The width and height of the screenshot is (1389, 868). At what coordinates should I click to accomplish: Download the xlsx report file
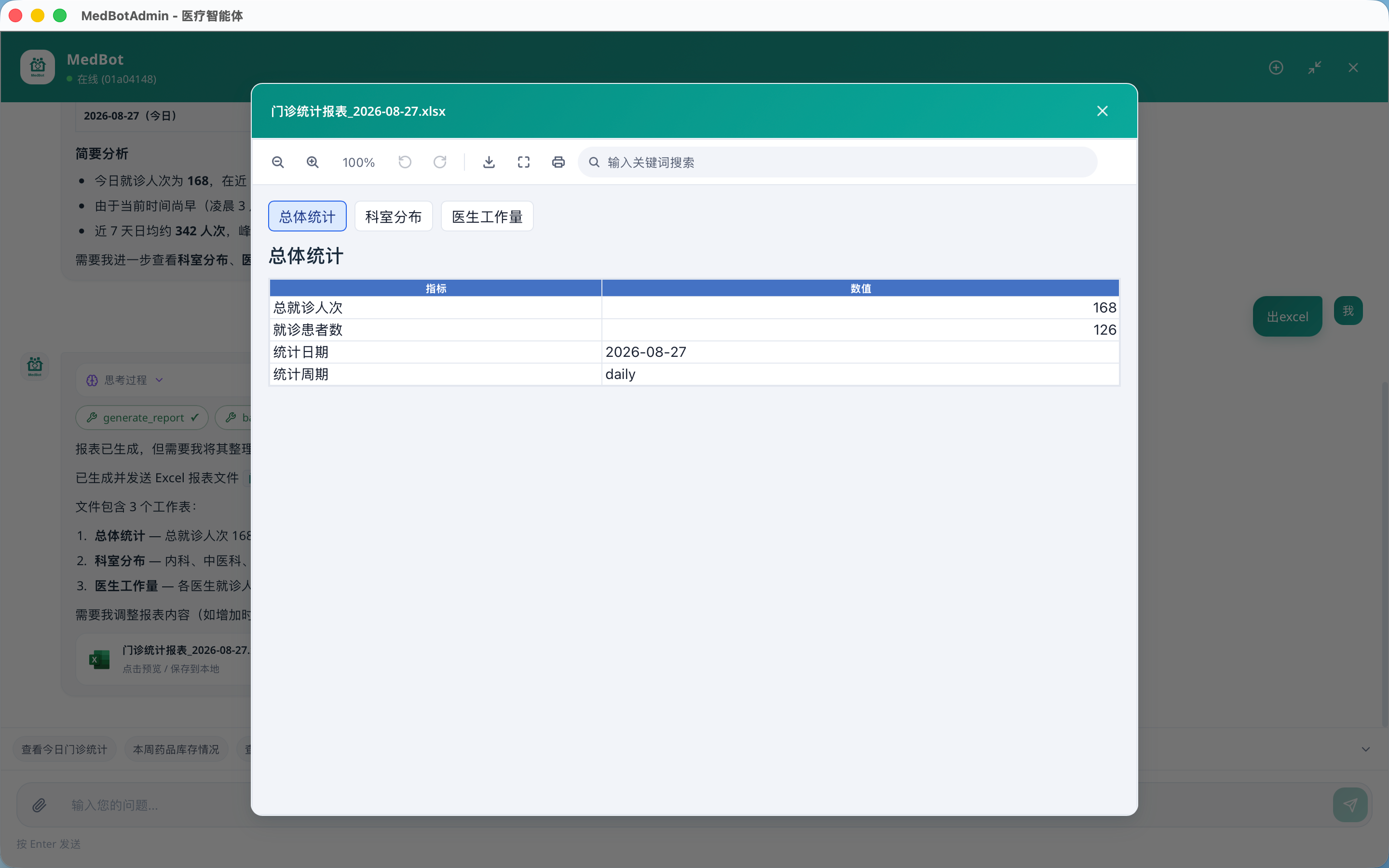(x=489, y=163)
